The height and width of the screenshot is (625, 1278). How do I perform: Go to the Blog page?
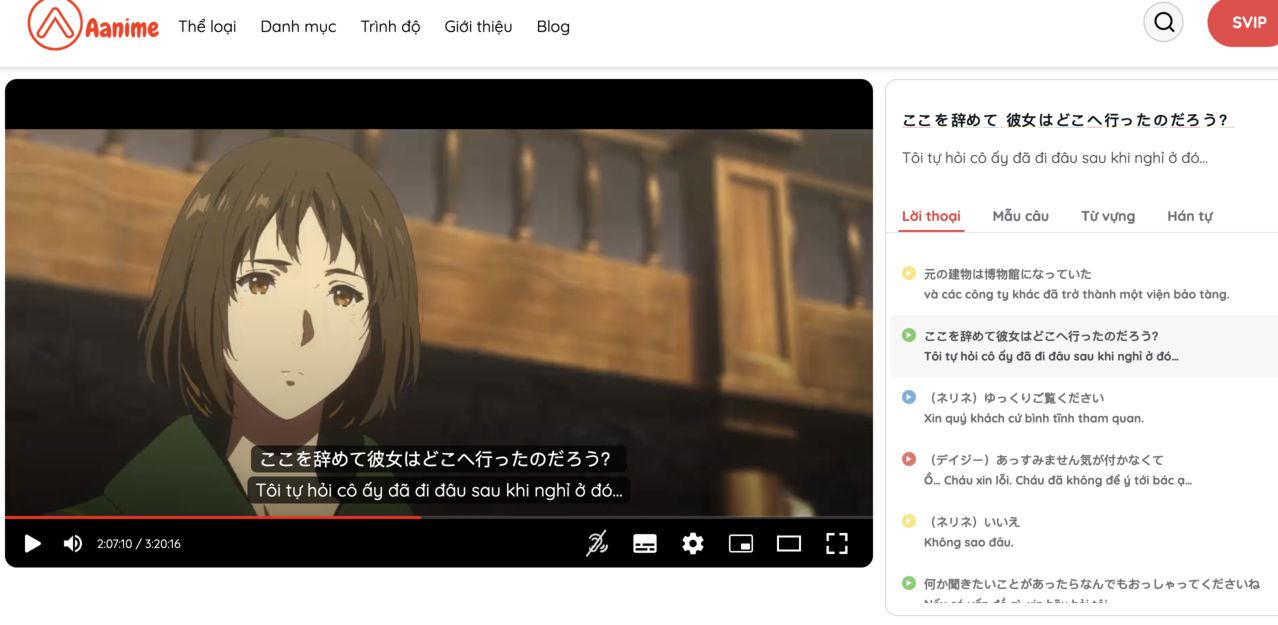tap(553, 27)
